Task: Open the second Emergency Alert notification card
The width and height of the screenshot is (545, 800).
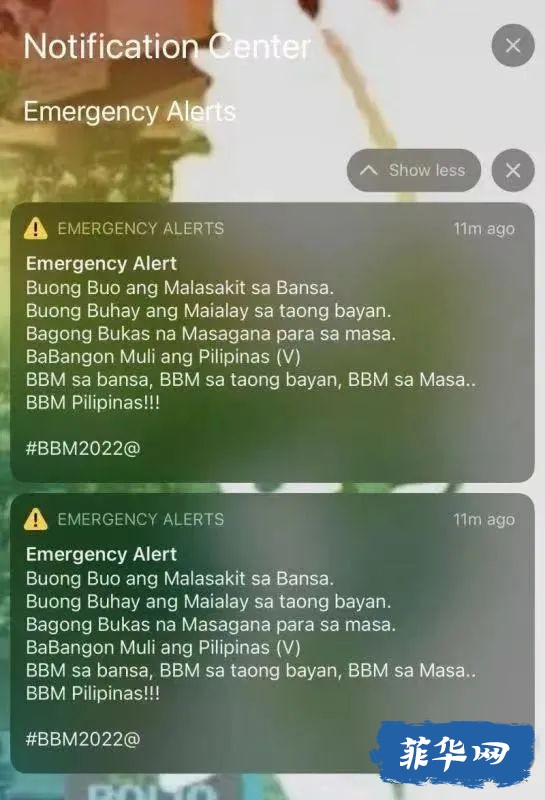Action: [272, 633]
